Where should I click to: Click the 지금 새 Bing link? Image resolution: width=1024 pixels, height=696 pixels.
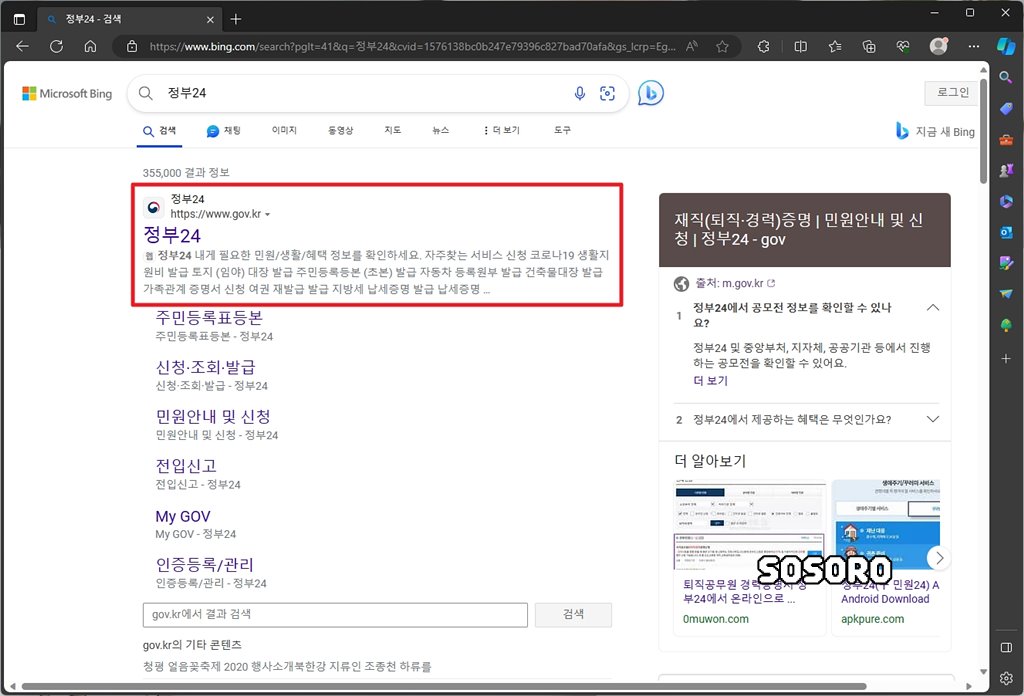pyautogui.click(x=935, y=131)
